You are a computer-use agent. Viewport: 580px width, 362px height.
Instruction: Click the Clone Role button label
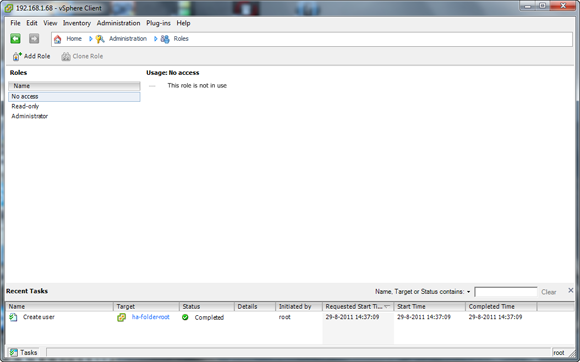[88, 56]
